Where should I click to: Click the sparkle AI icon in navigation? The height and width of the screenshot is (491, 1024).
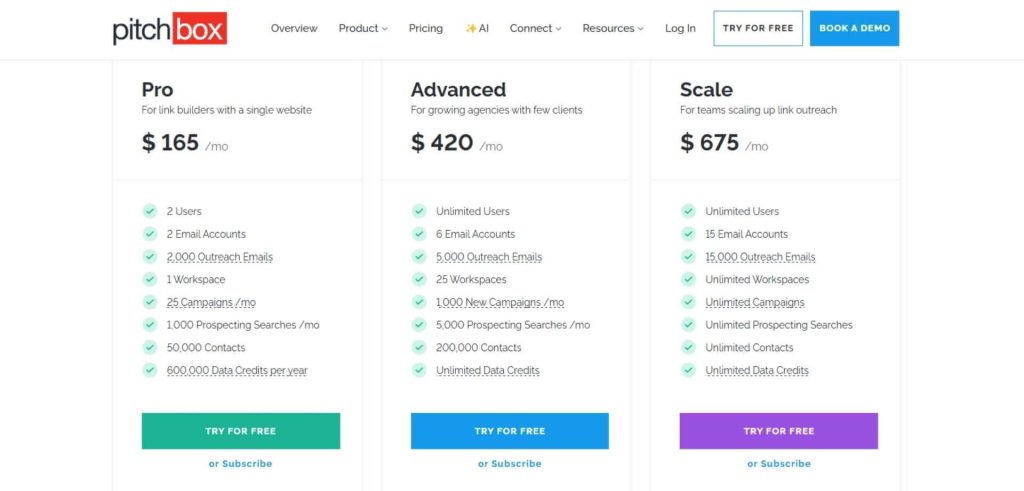[x=471, y=28]
